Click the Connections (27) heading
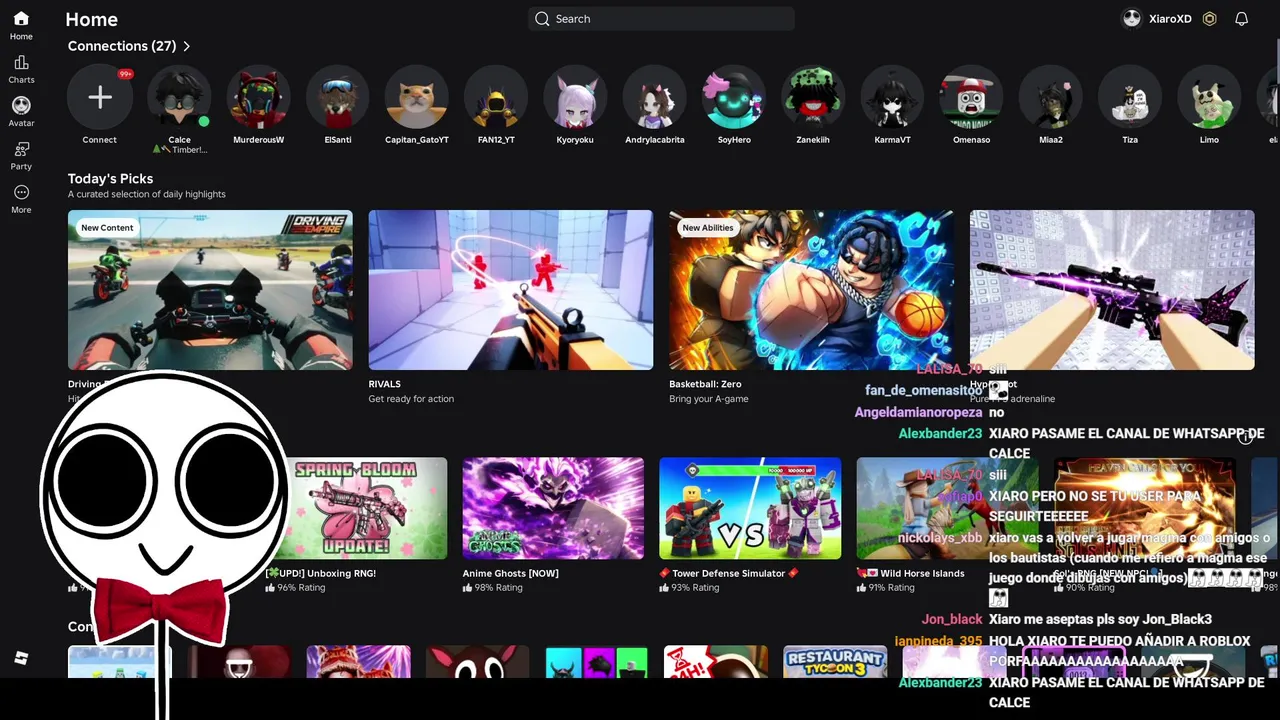This screenshot has width=1280, height=720. 122,46
